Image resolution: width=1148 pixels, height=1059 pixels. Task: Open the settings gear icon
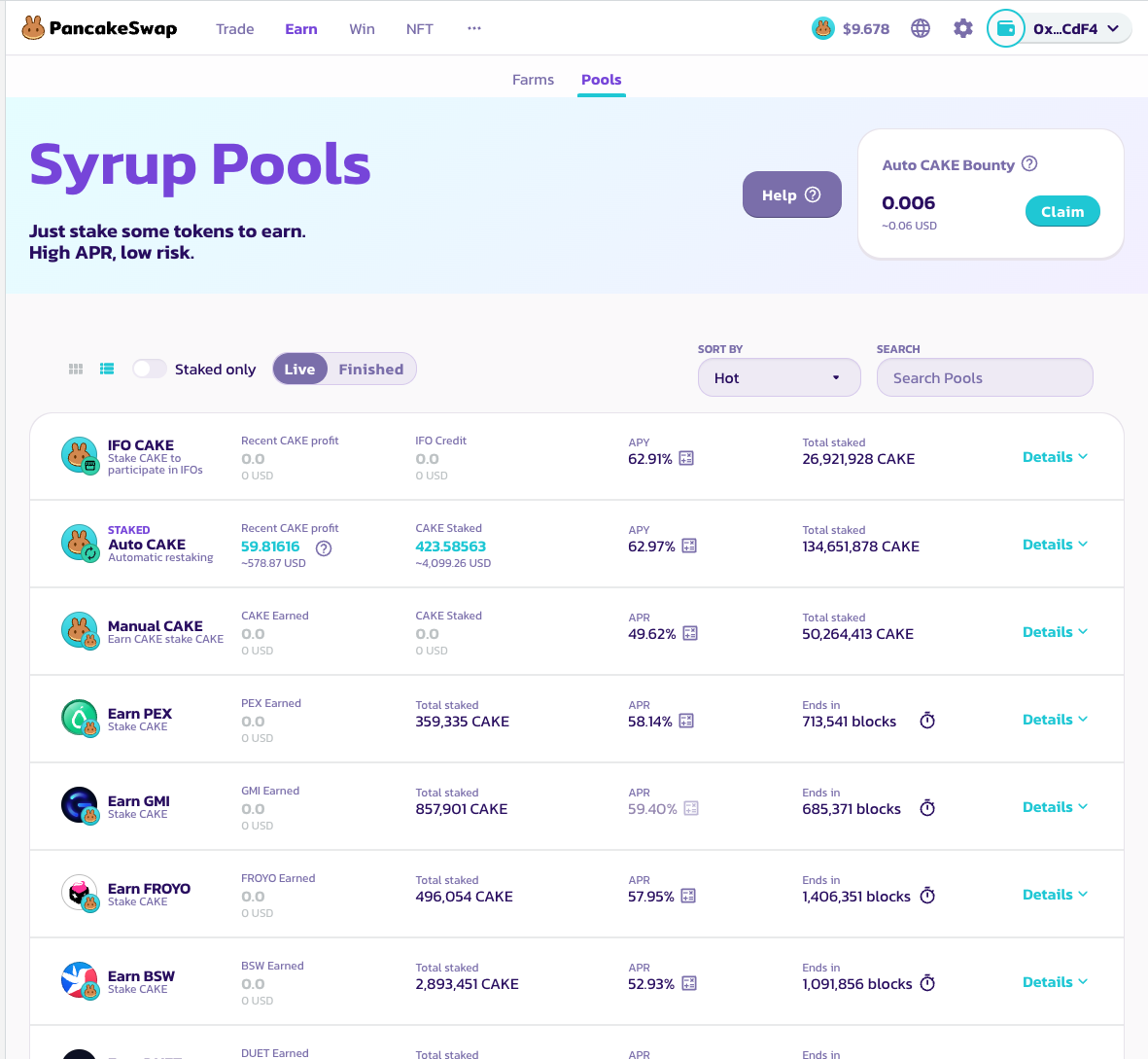coord(962,28)
